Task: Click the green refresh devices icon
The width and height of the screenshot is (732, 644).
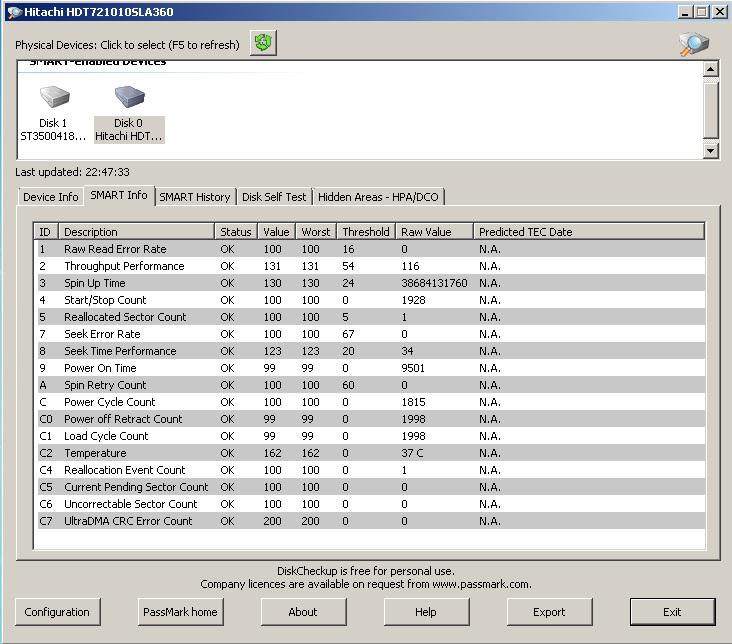Action: 263,43
